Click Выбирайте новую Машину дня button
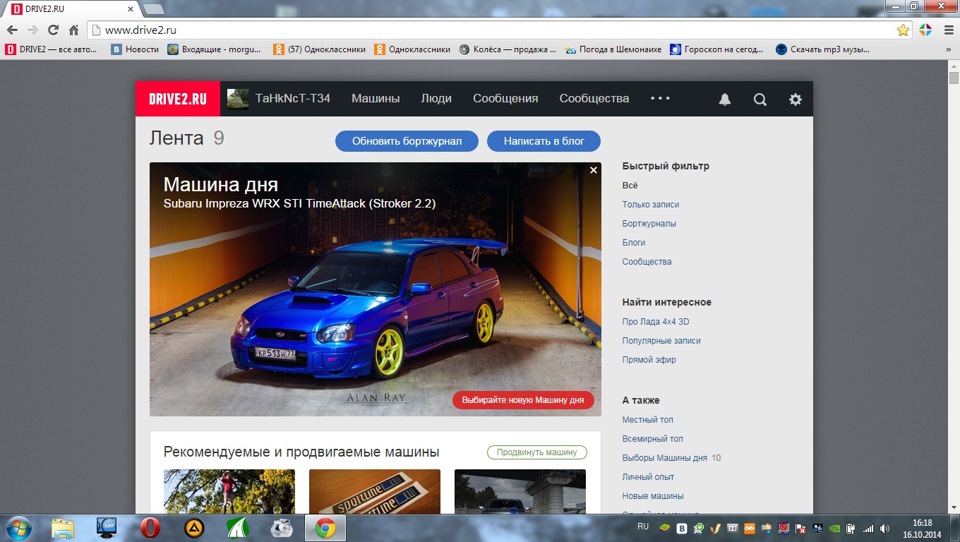 click(523, 400)
